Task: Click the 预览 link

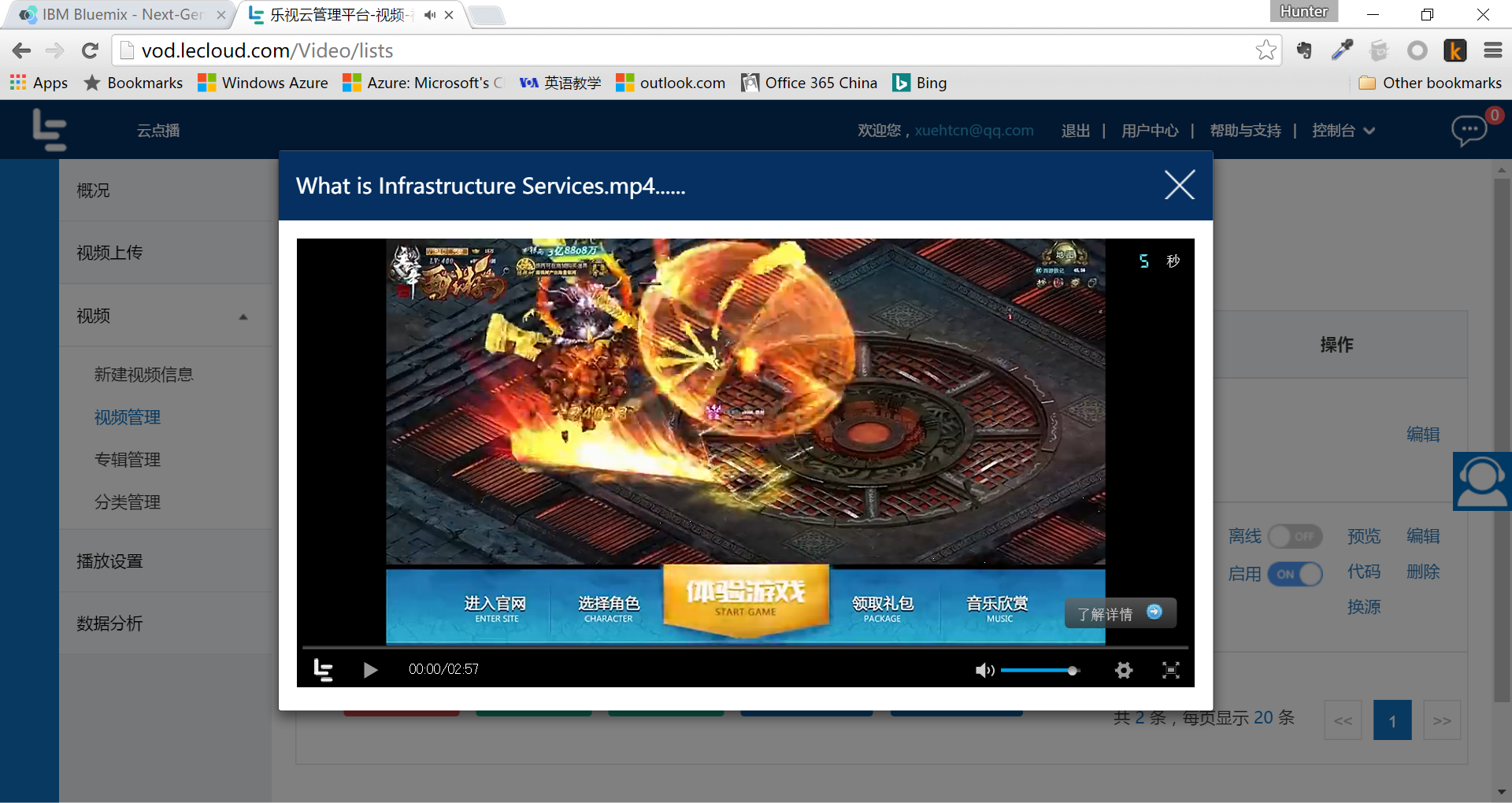Action: pos(1364,536)
